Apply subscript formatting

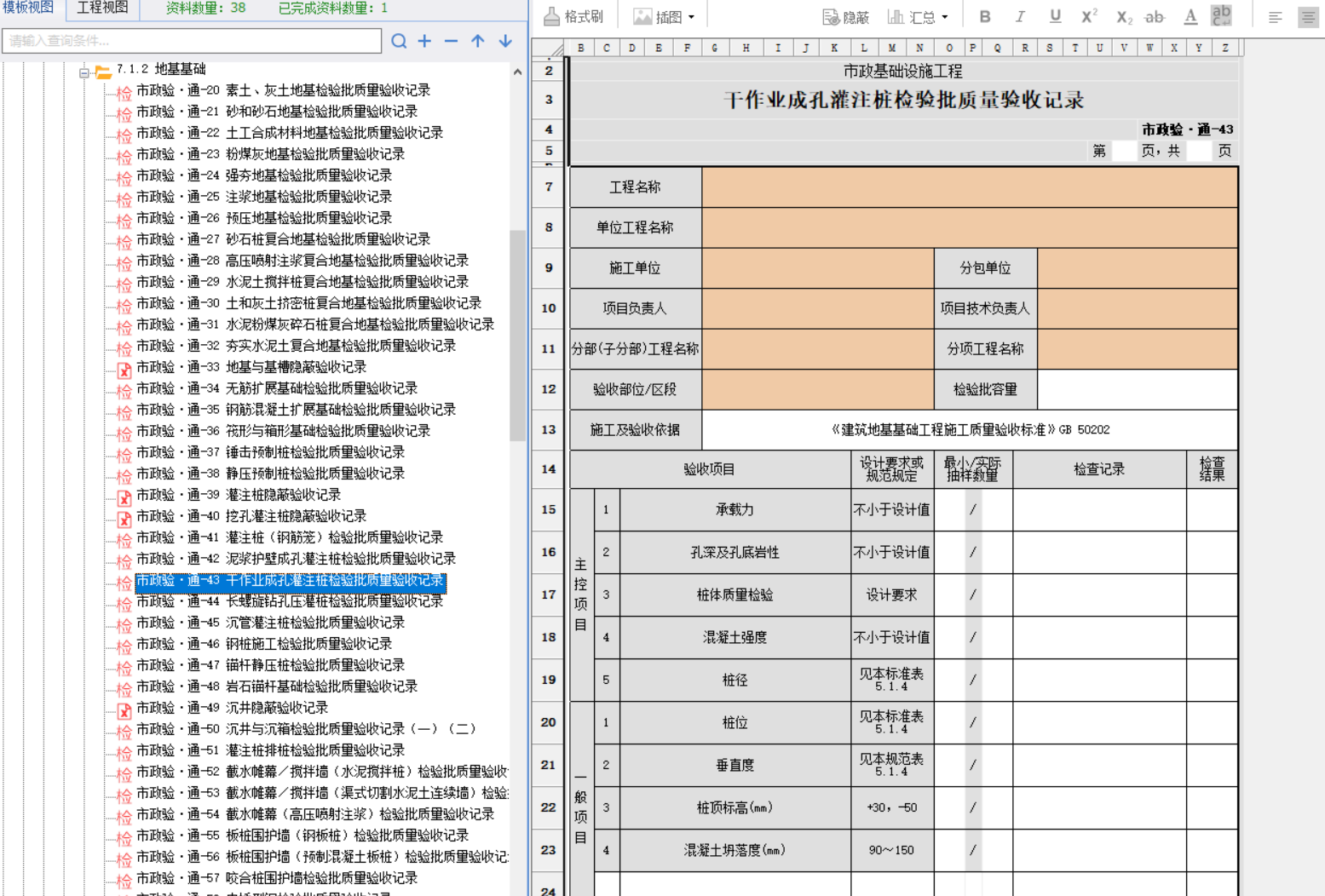point(1124,16)
